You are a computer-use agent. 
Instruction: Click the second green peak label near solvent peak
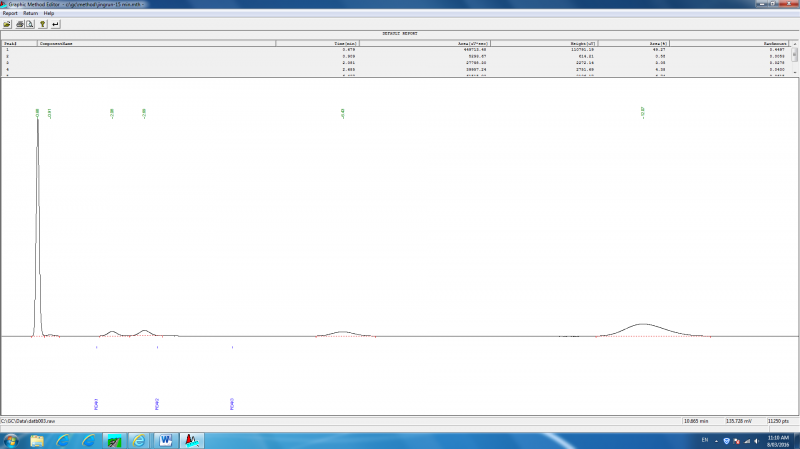point(49,113)
